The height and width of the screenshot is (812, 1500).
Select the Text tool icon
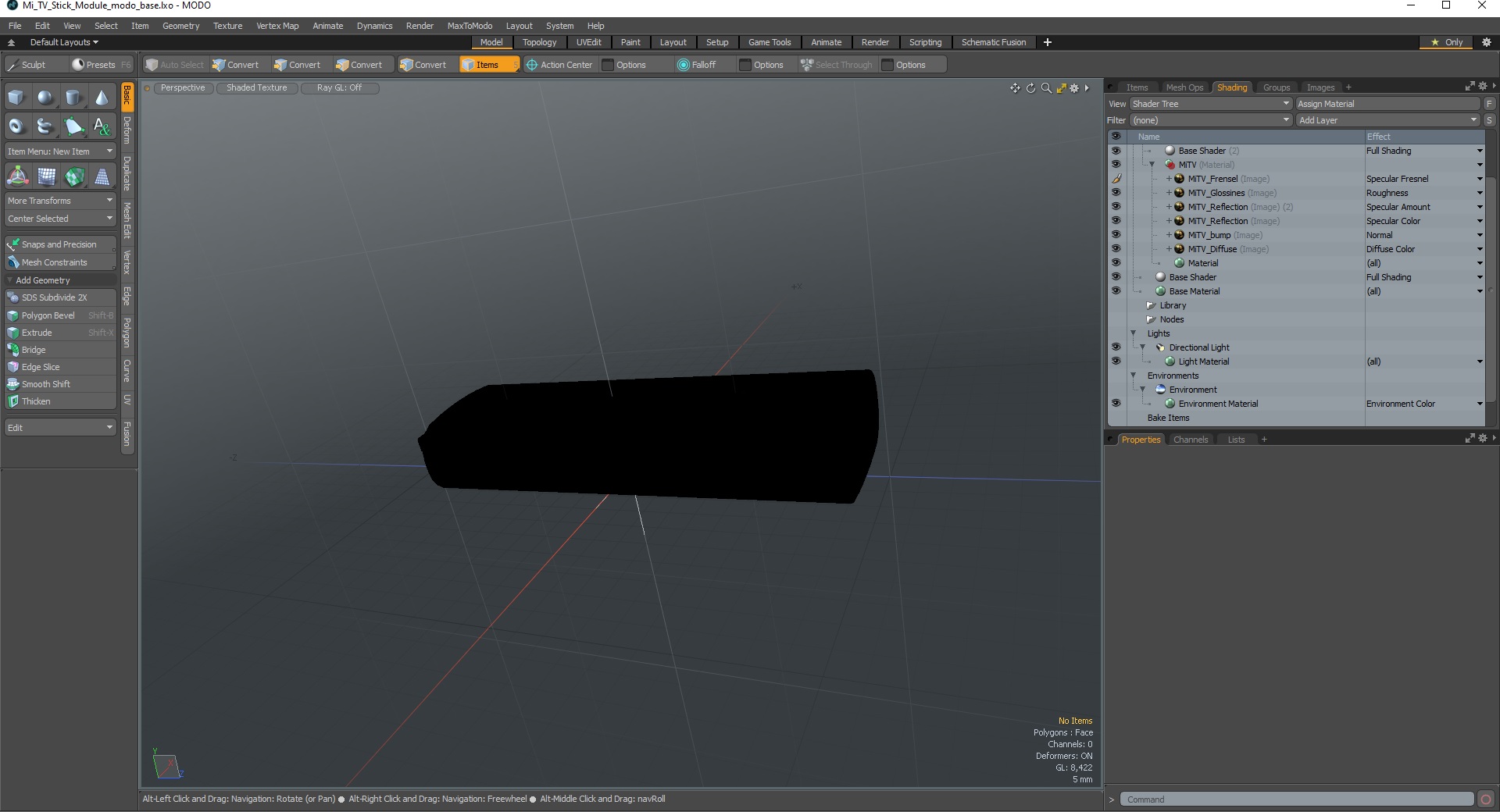[102, 126]
